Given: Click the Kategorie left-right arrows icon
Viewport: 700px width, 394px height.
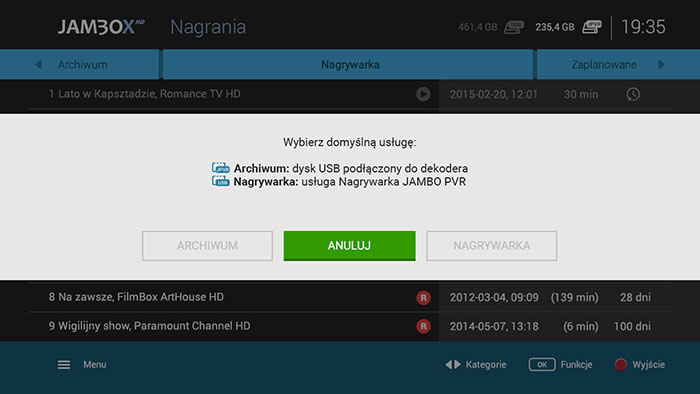Looking at the screenshot, I should (x=453, y=365).
